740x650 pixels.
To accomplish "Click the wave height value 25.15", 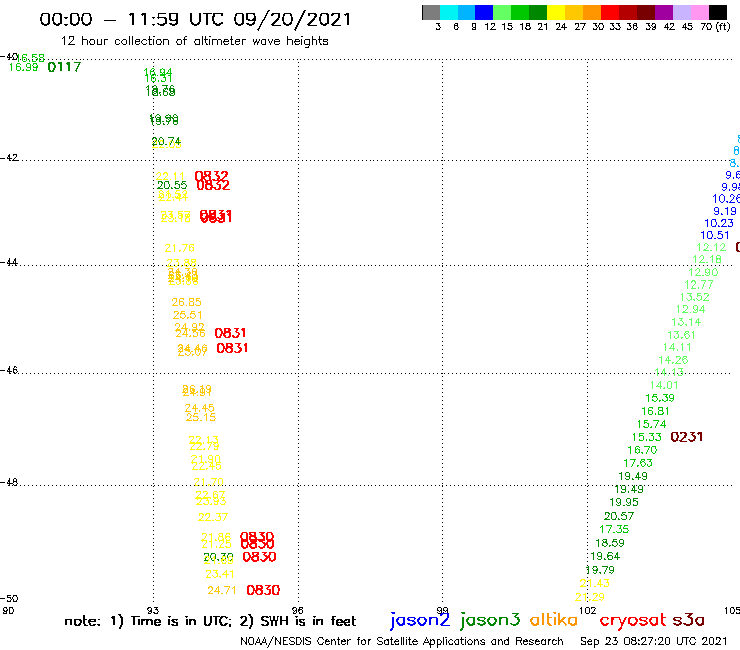I will (201, 417).
